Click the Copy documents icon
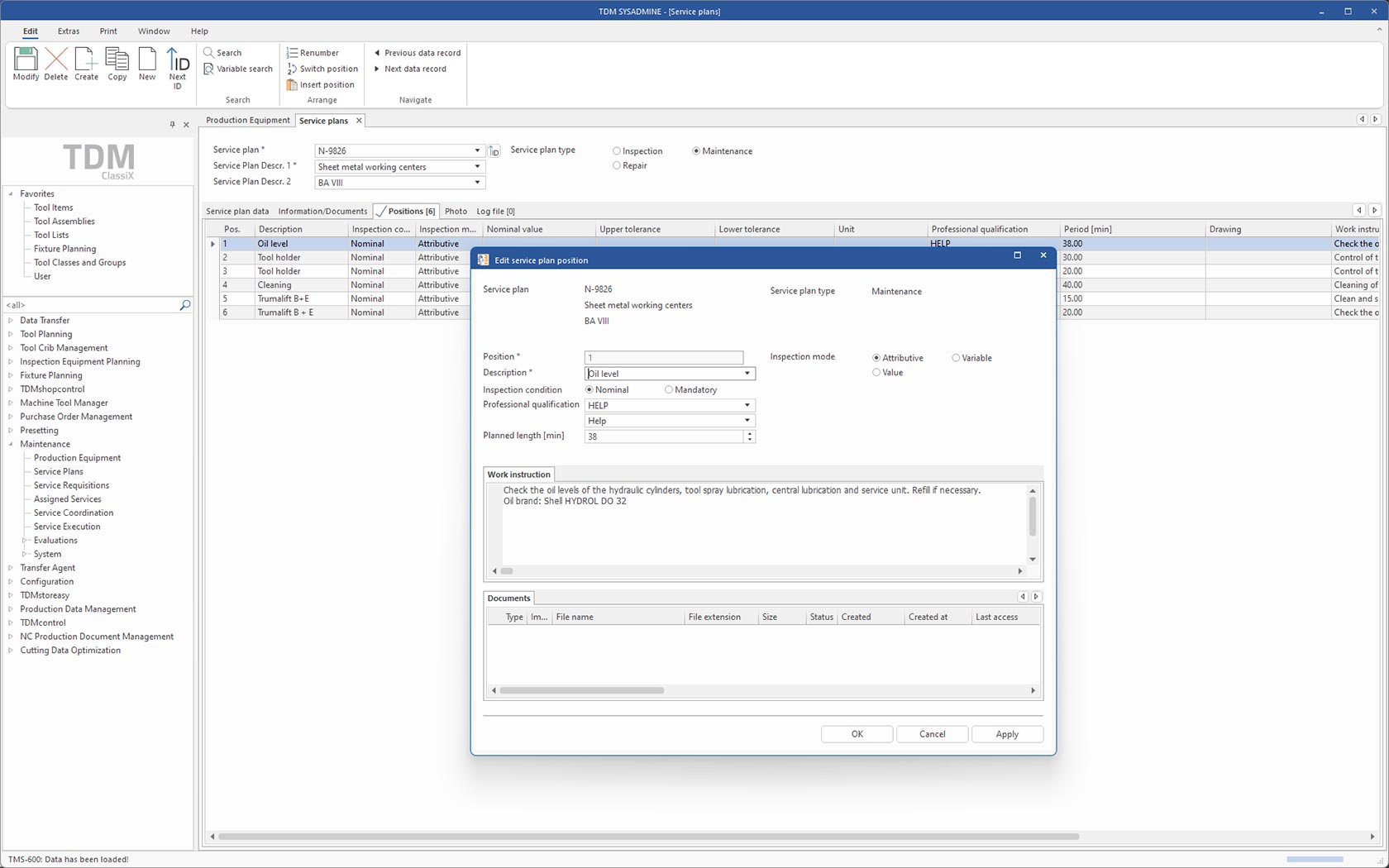This screenshot has width=1389, height=868. coord(117,59)
